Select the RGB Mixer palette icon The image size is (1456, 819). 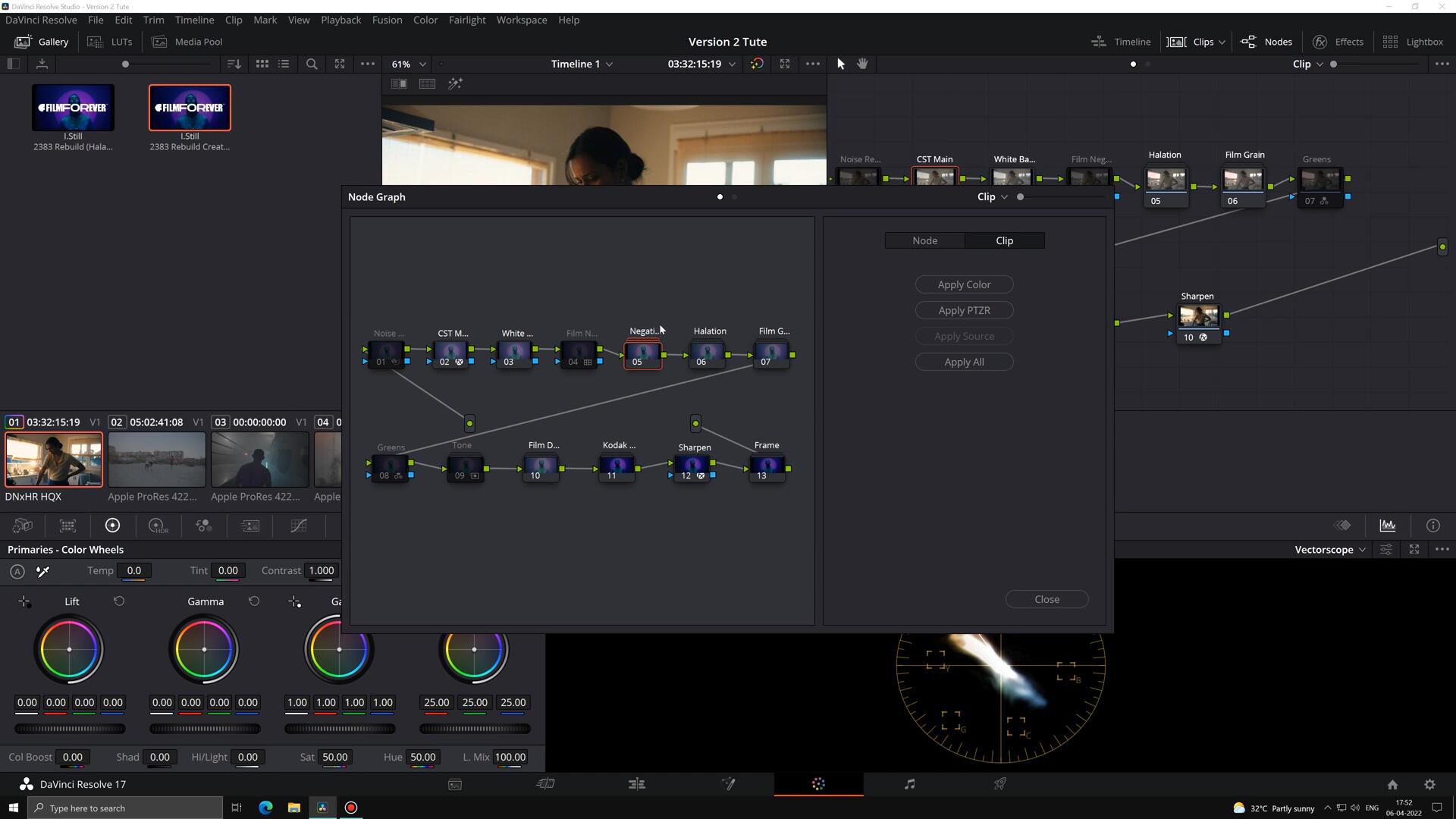(203, 526)
